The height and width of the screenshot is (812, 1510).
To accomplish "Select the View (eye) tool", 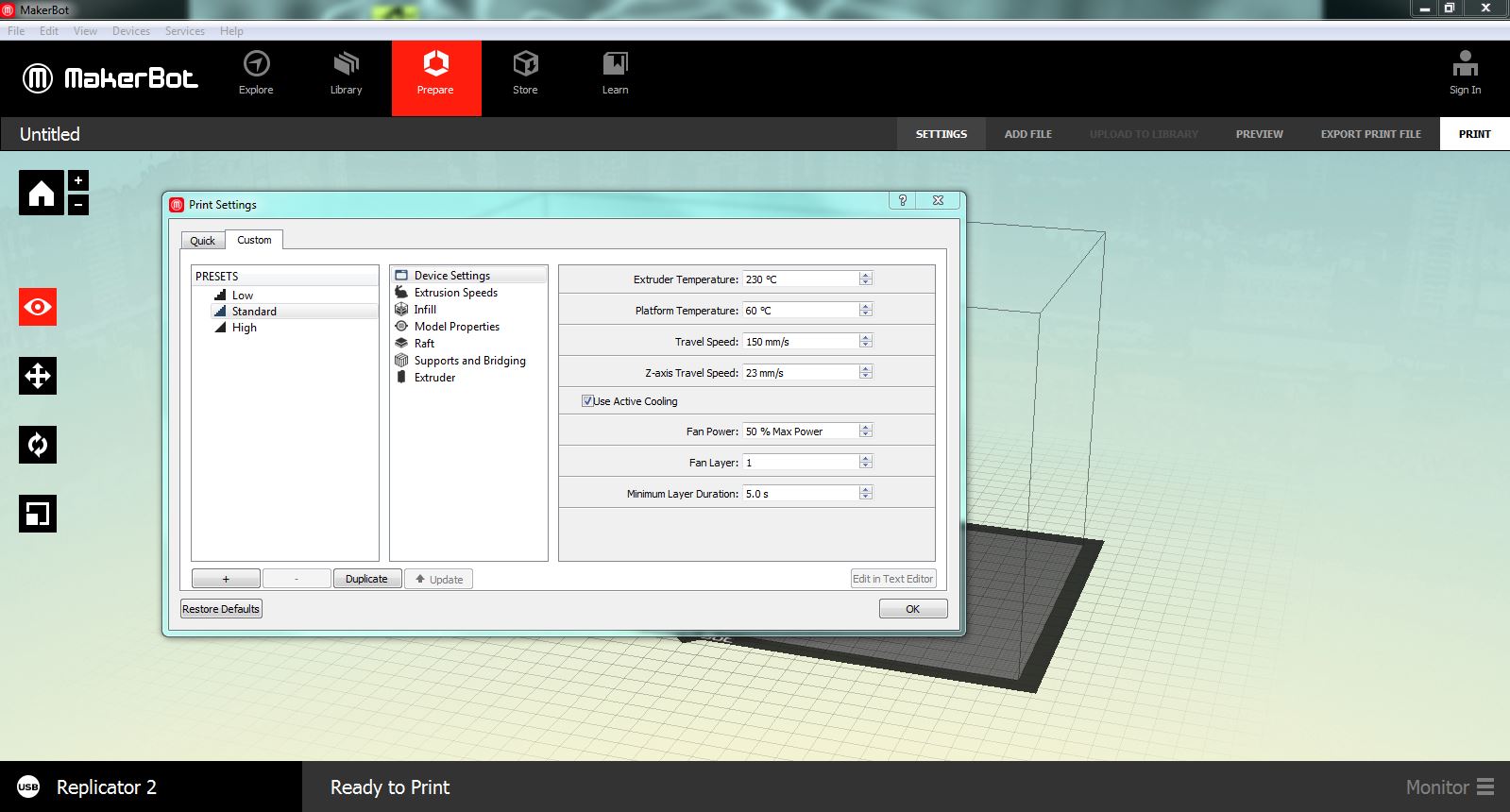I will 38,307.
